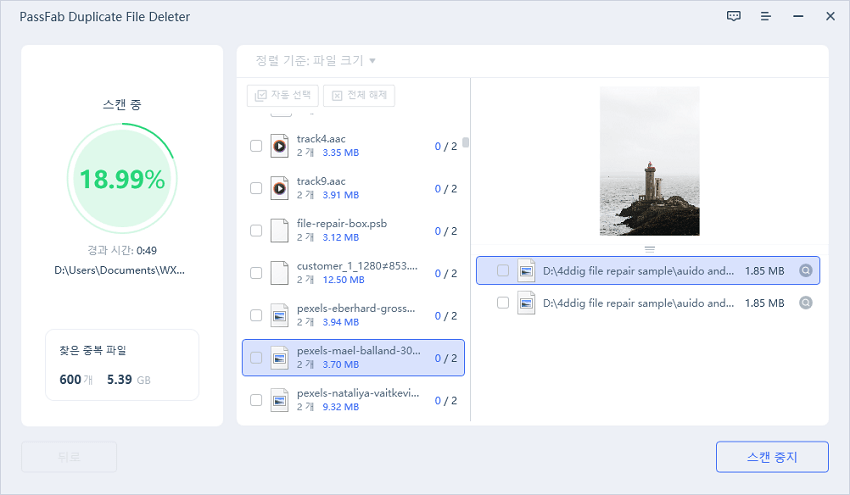Select the second D:\4ddig path row text
This screenshot has width=850, height=495.
pos(639,303)
